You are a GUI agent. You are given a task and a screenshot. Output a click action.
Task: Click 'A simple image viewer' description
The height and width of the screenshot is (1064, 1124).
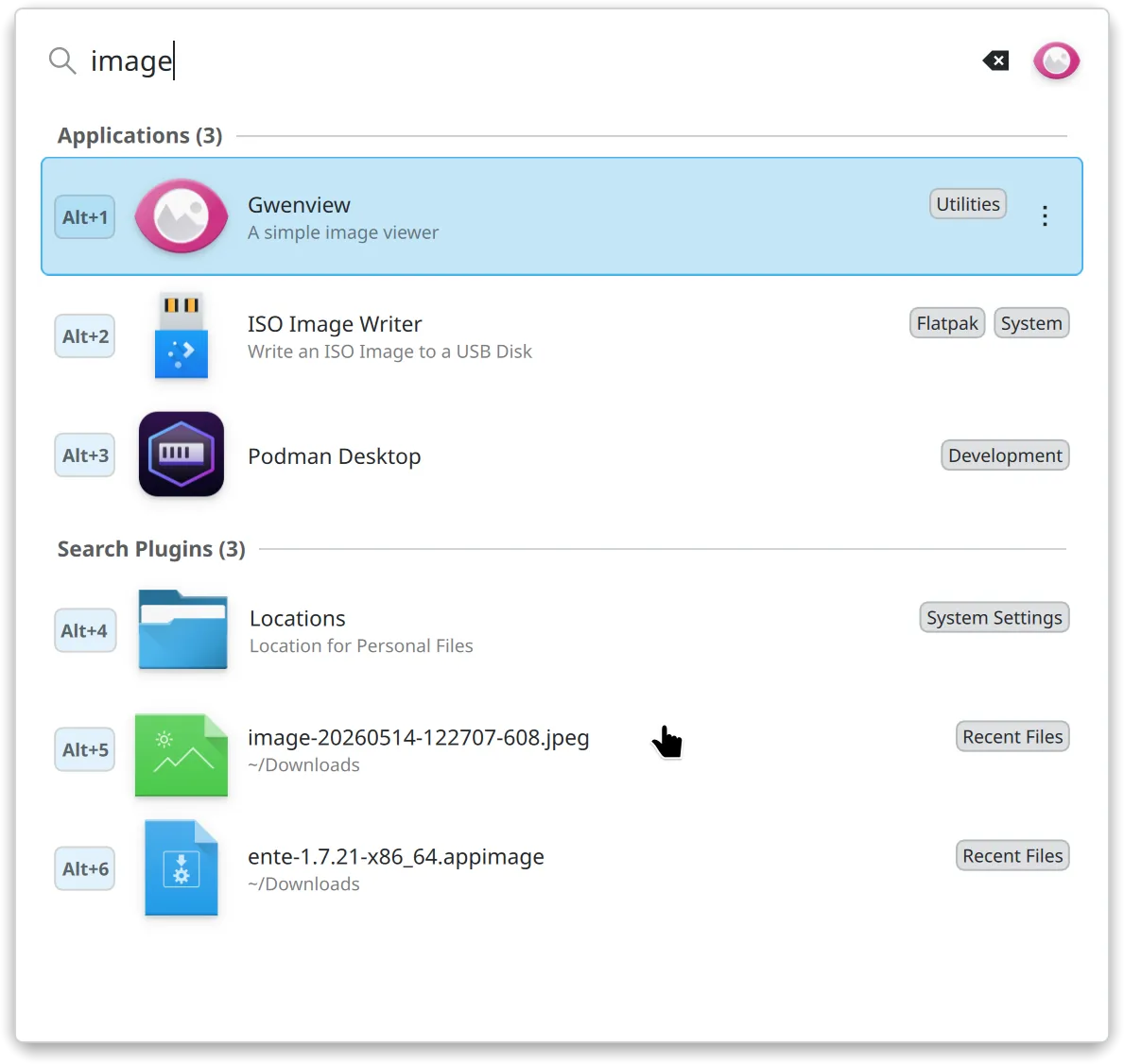[x=342, y=232]
